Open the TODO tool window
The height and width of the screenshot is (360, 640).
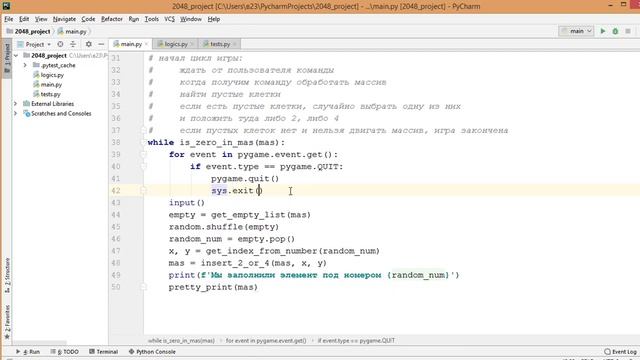pos(64,351)
